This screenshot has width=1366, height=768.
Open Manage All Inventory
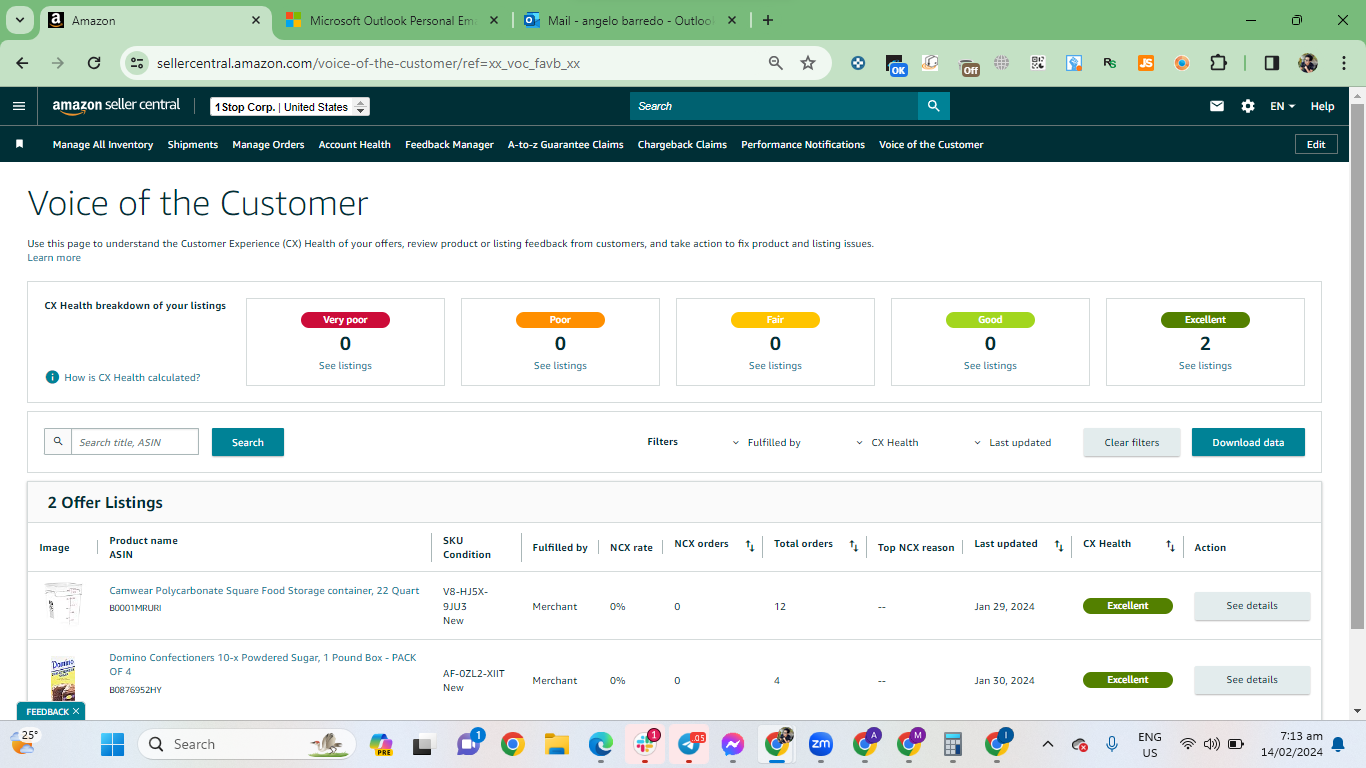tap(103, 144)
